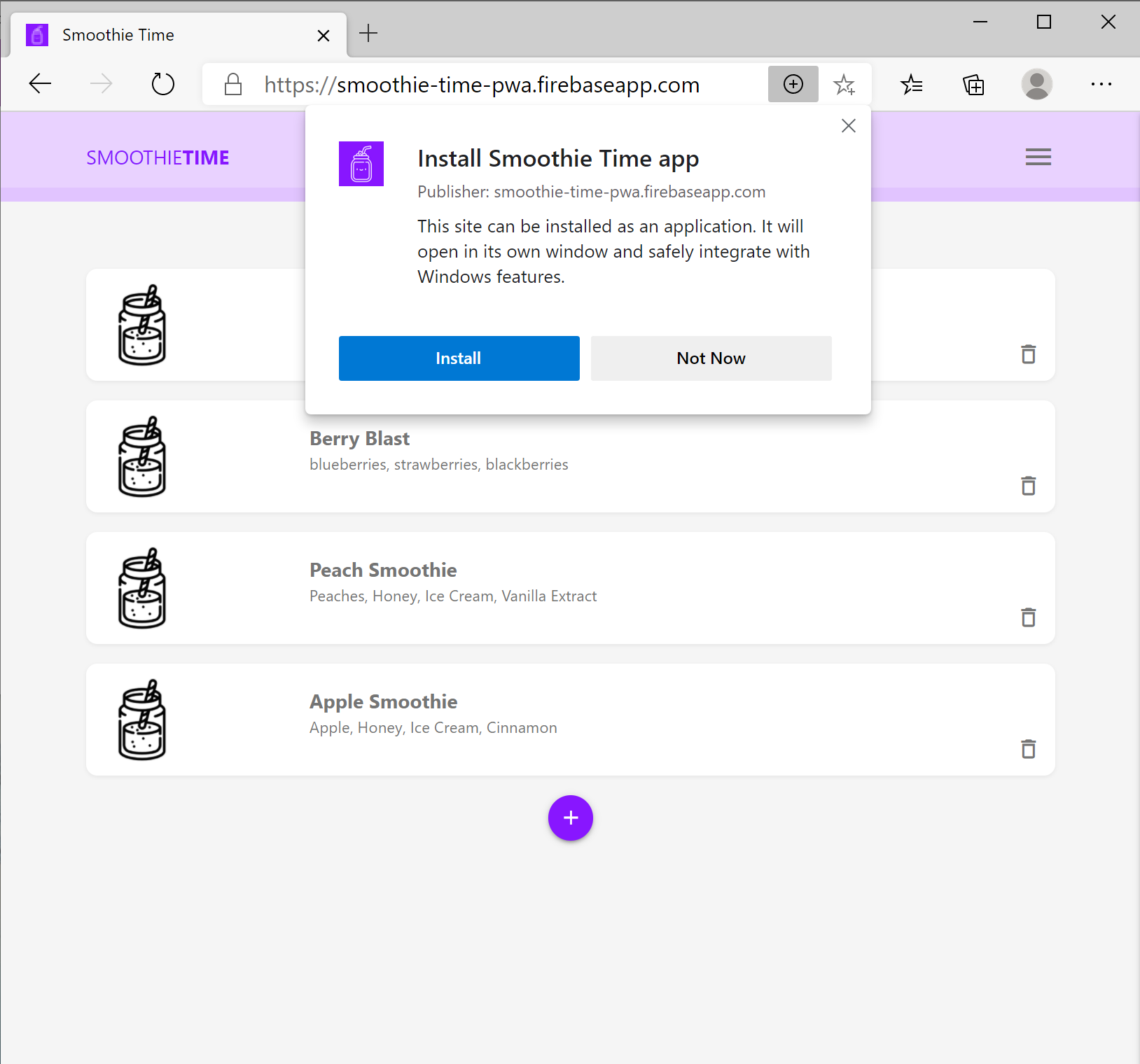This screenshot has width=1140, height=1064.
Task: Click the SMOOTHIETIME logo
Action: coord(158,157)
